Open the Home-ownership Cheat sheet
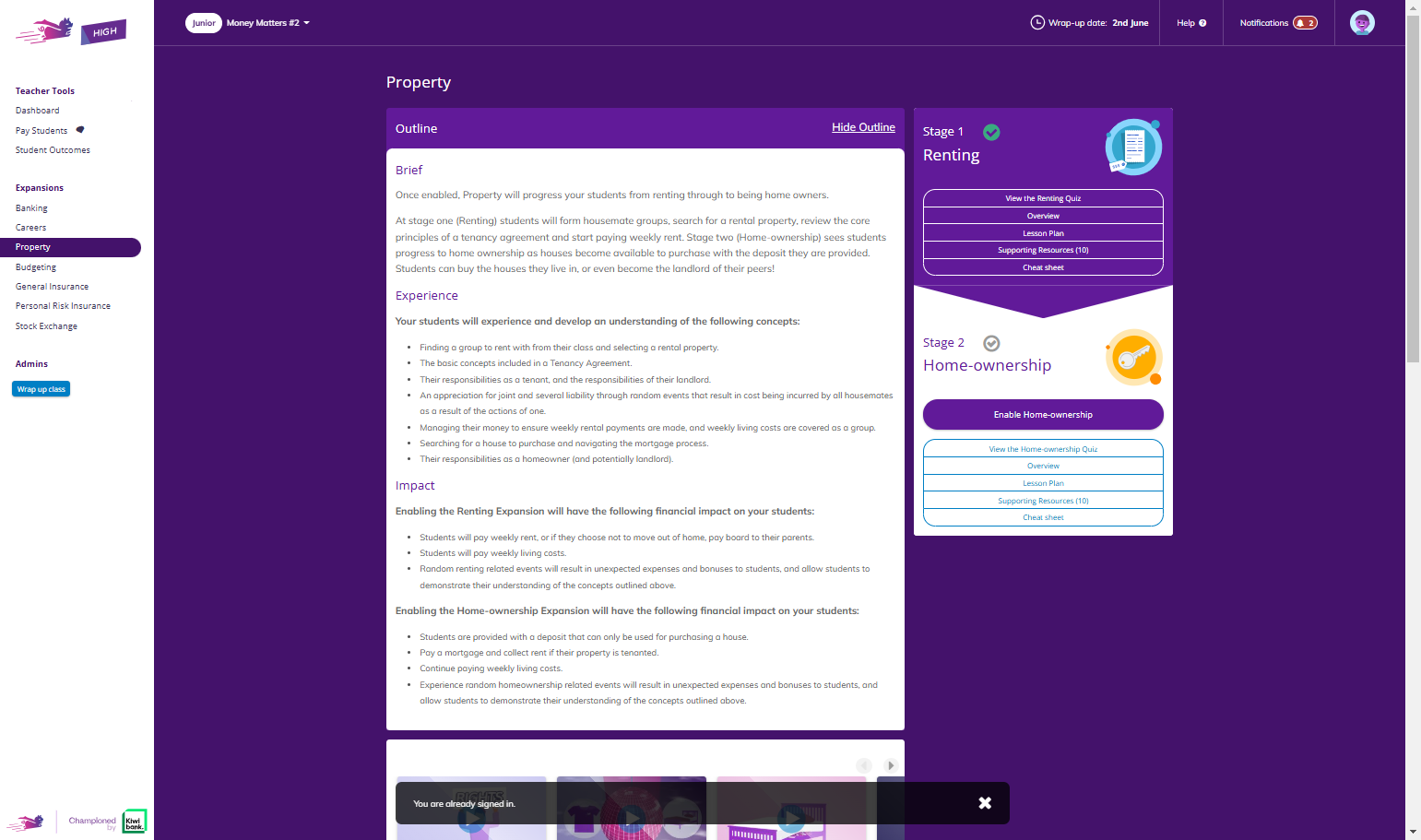 click(x=1043, y=517)
